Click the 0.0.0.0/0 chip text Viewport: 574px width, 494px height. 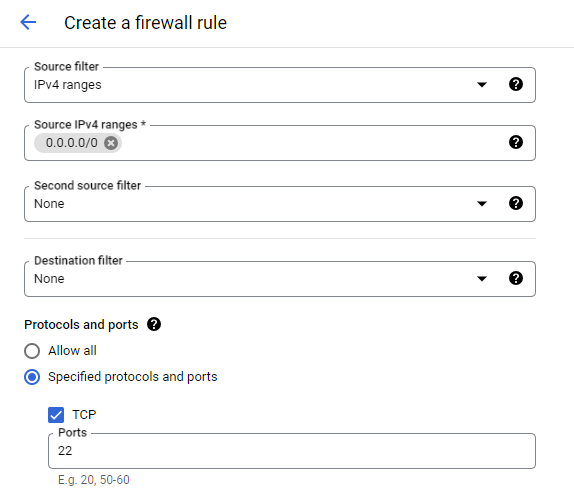pyautogui.click(x=72, y=143)
